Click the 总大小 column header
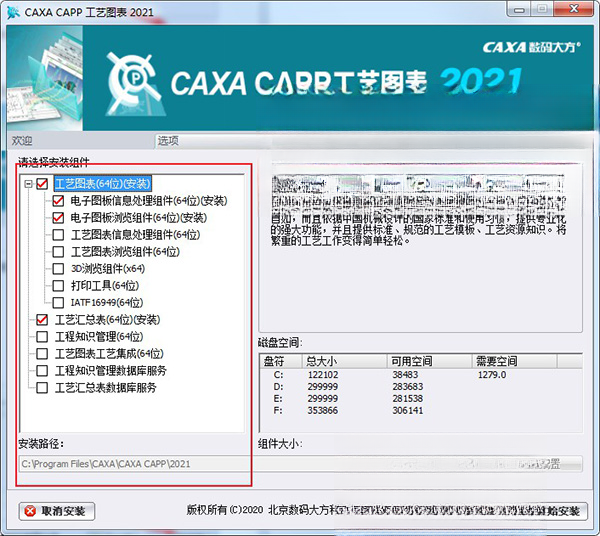 point(344,361)
